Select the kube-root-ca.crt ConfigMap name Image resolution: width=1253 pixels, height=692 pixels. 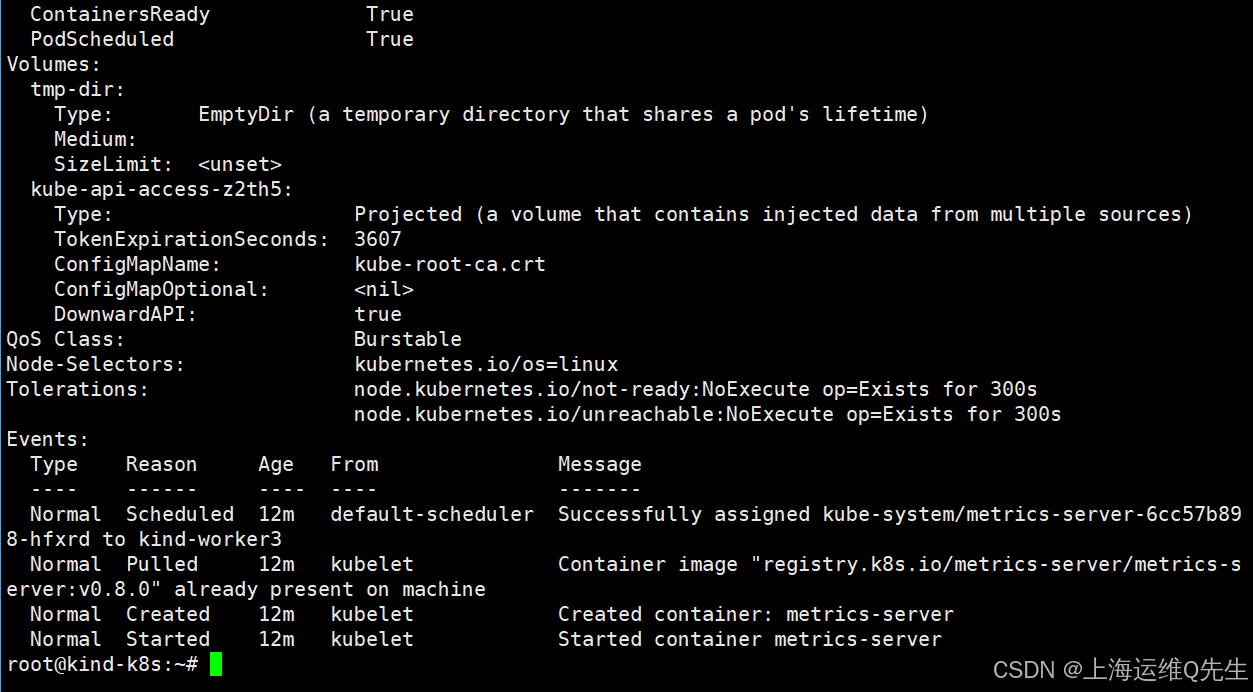coord(450,264)
